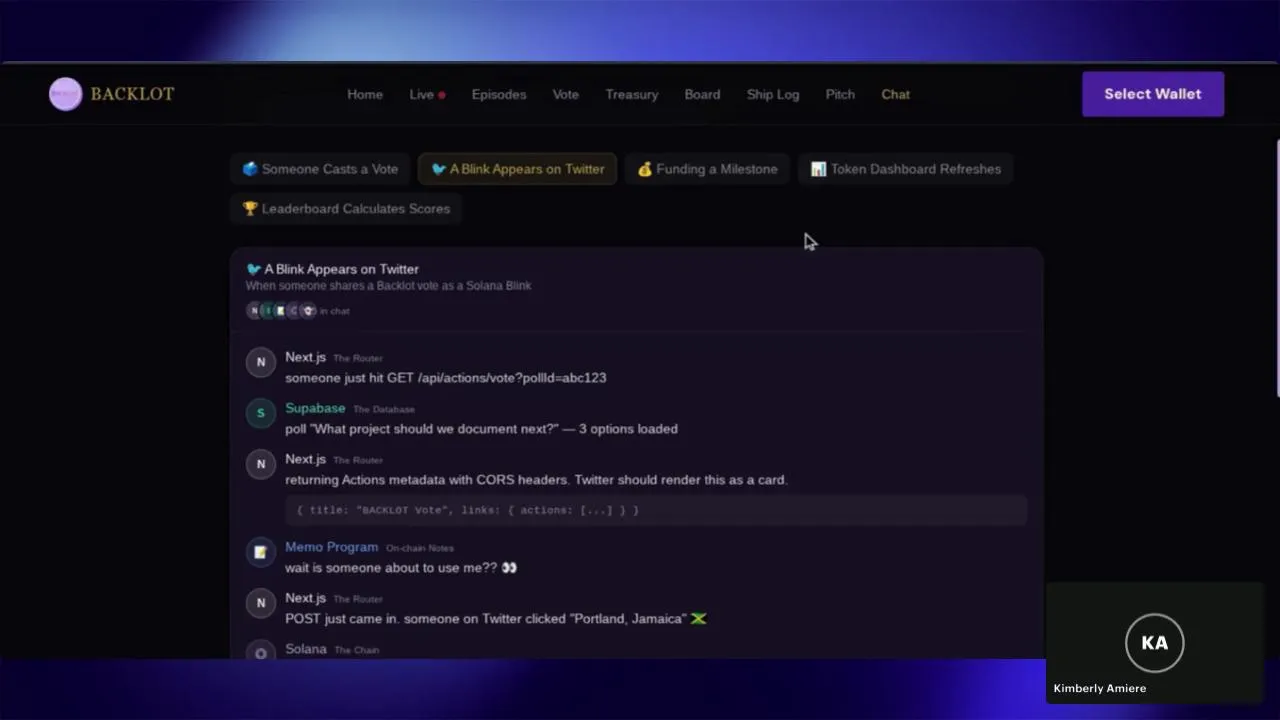This screenshot has height=720, width=1280.
Task: Click the page vertical scrollbar
Action: pyautogui.click(x=1276, y=270)
